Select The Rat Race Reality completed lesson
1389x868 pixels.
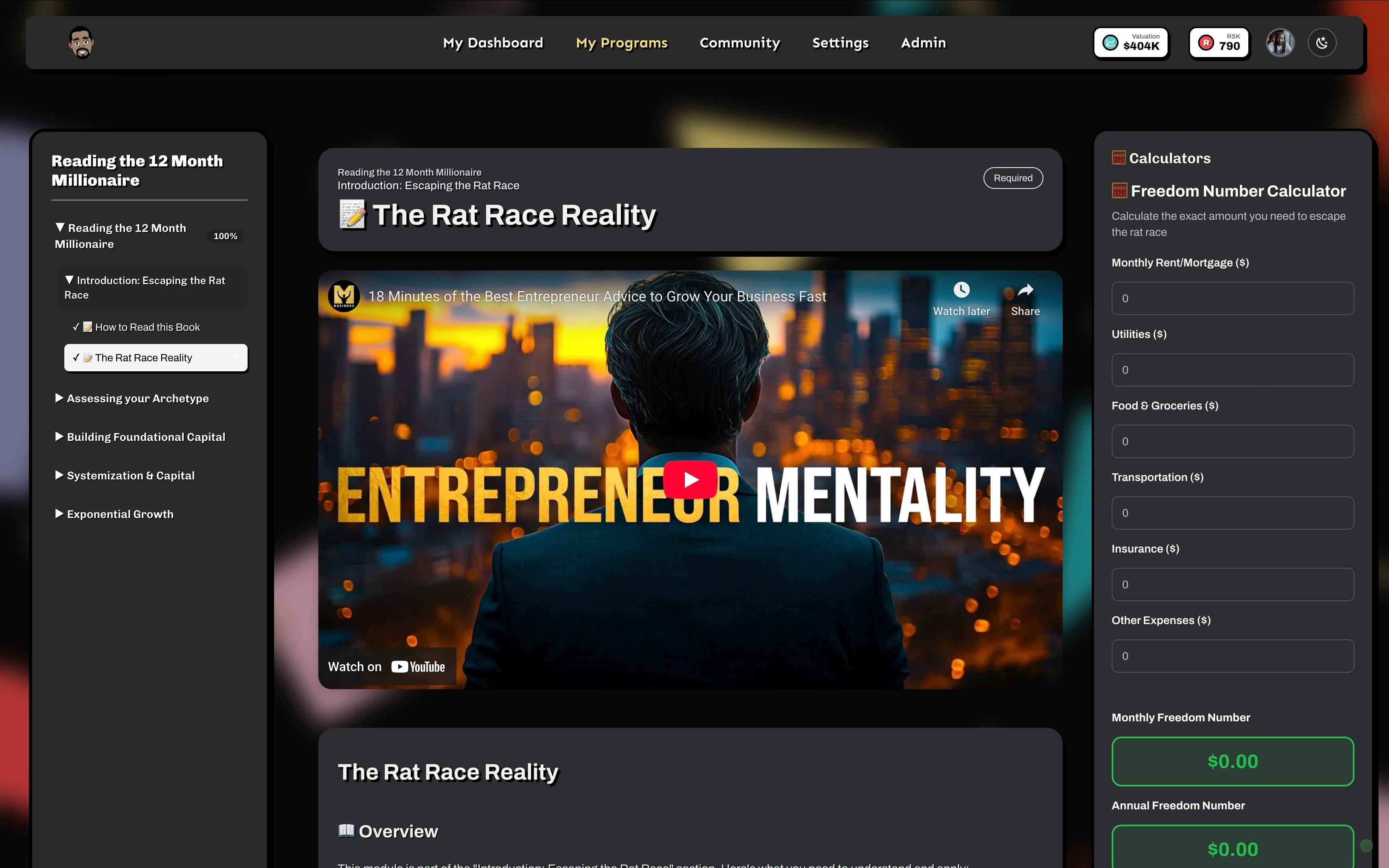tap(155, 358)
